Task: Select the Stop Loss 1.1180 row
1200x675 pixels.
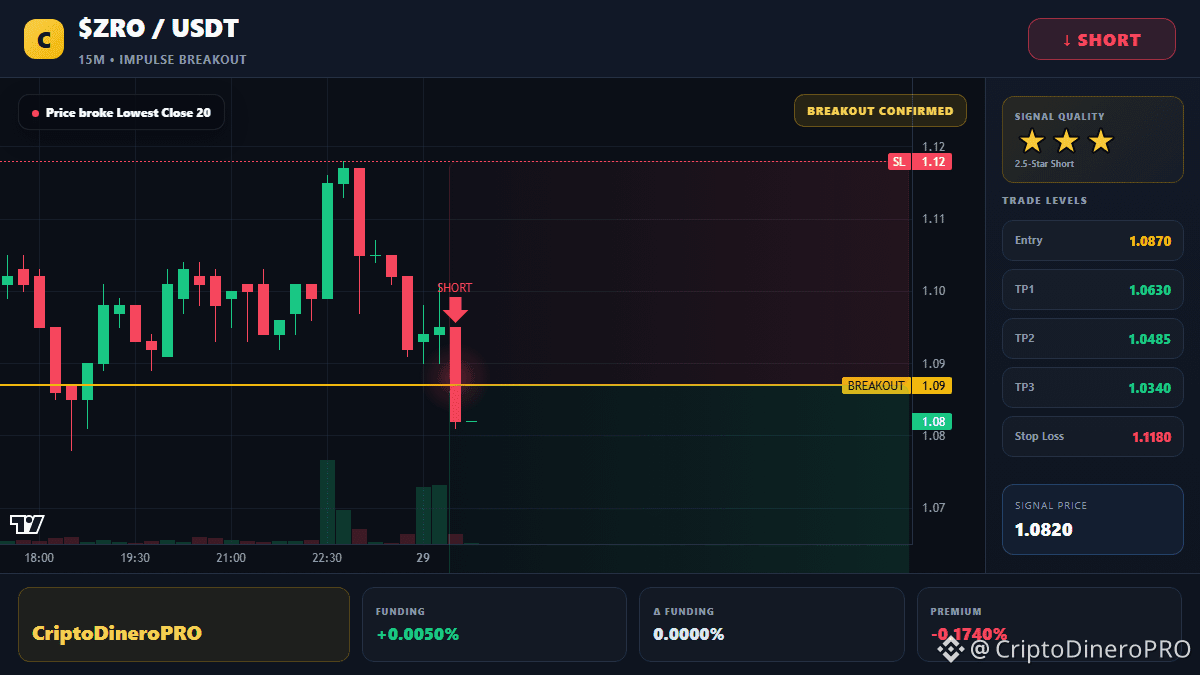Action: click(1092, 437)
